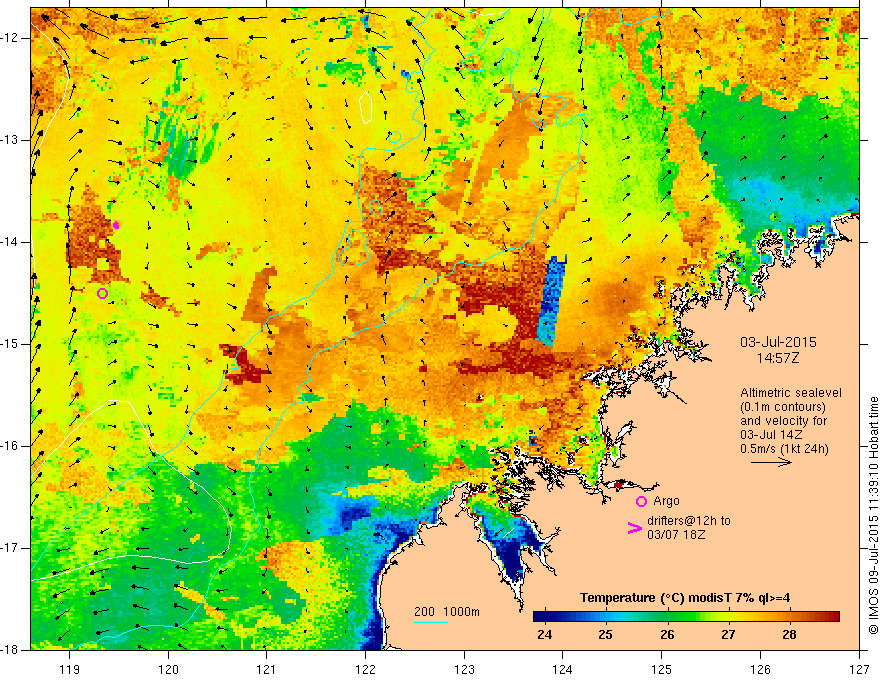880x680 pixels.
Task: Click the magenta Argo circle in the legend
Action: [641, 501]
